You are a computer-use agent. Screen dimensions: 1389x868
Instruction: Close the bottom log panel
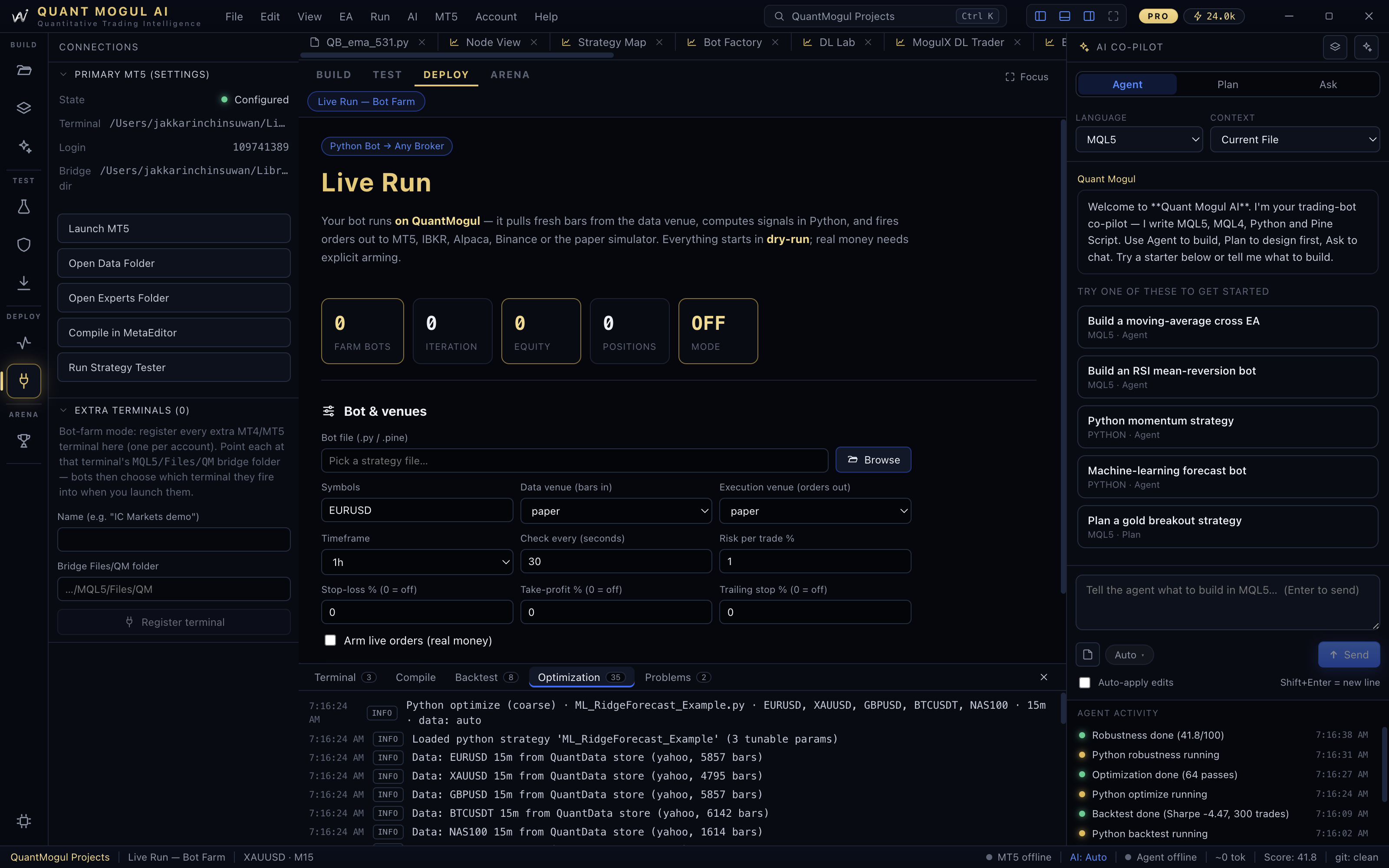pyautogui.click(x=1044, y=677)
